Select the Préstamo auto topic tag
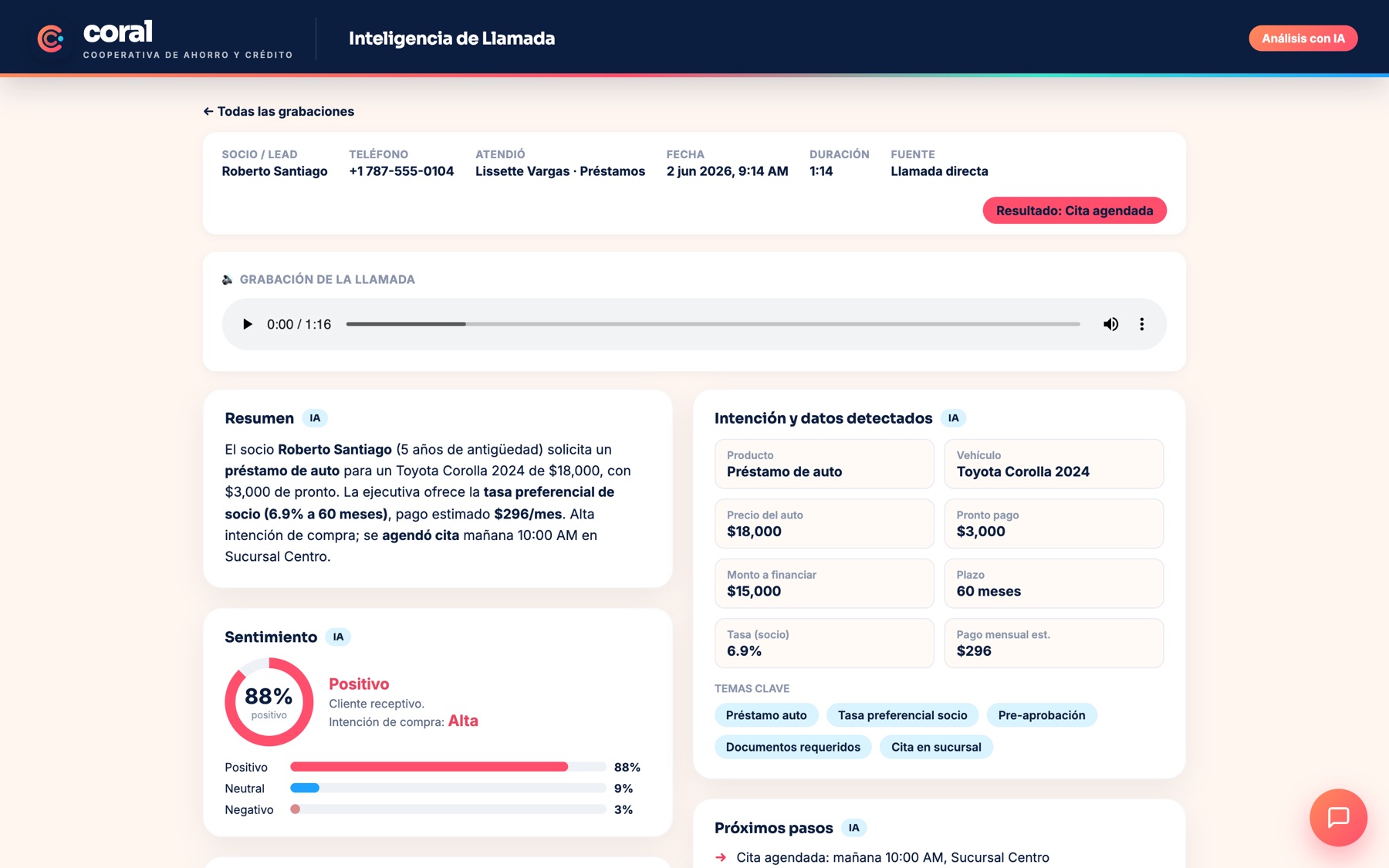The height and width of the screenshot is (868, 1389). pos(766,715)
